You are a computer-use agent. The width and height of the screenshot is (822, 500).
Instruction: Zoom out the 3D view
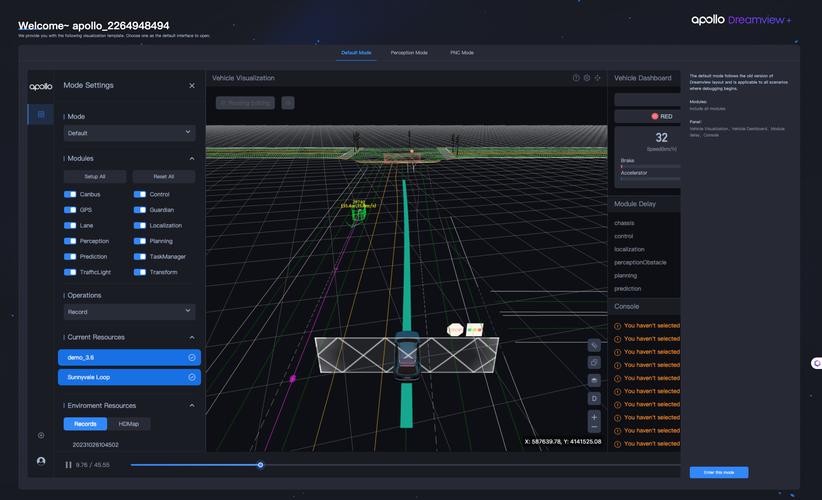coord(594,427)
